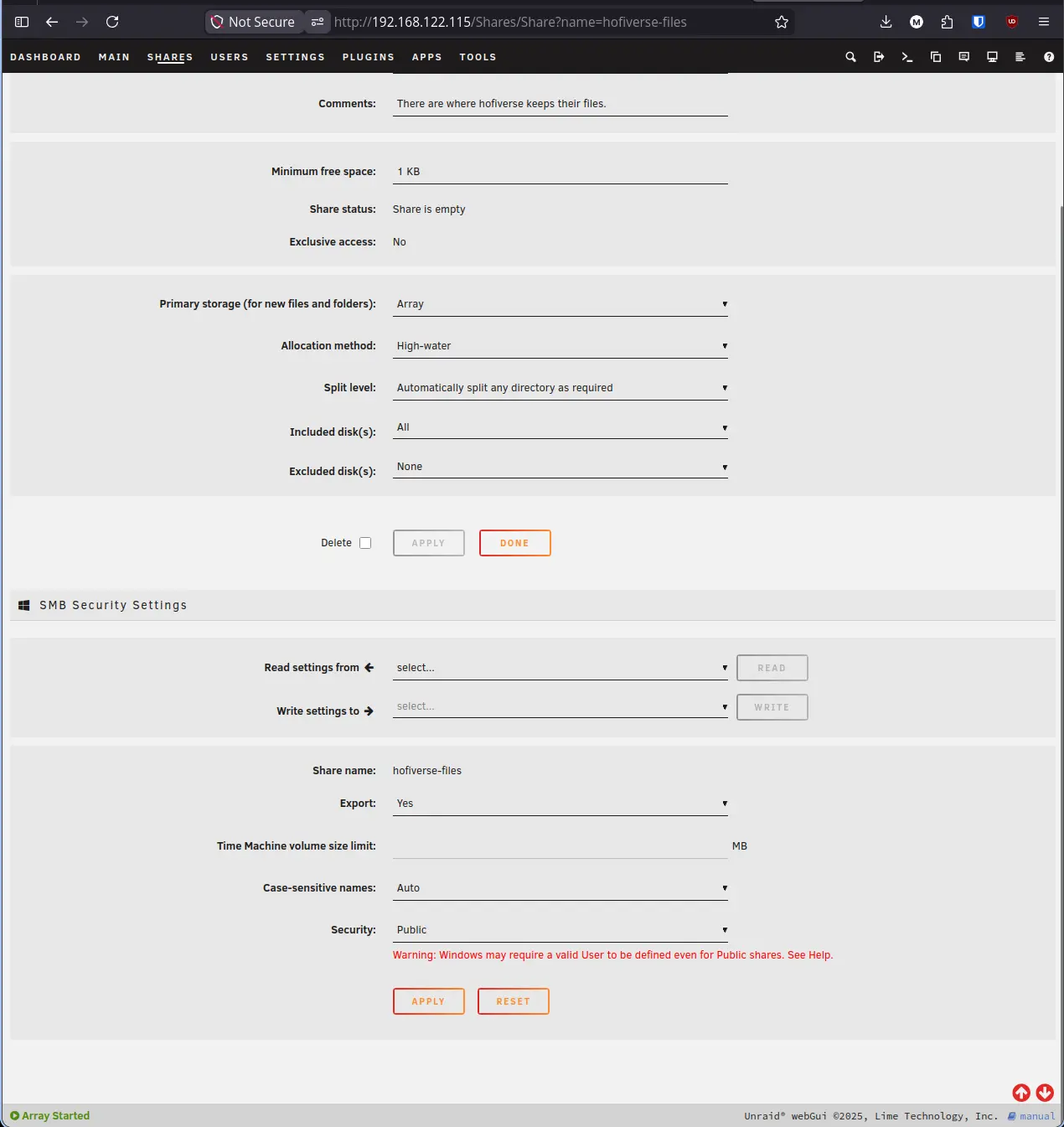Open the Write settings to dropdown
This screenshot has height=1127, width=1064.
(560, 706)
